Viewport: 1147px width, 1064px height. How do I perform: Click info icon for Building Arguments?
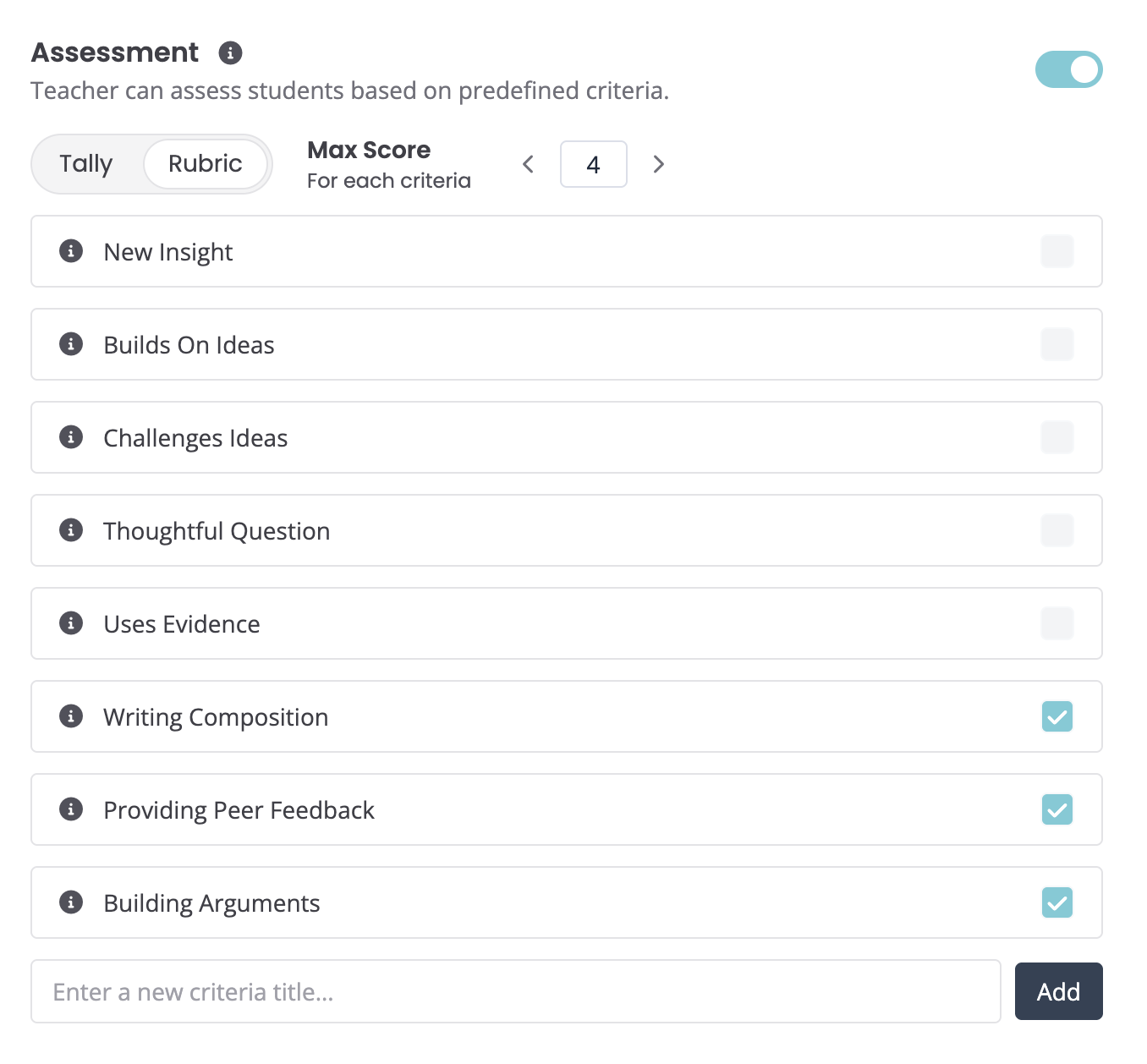click(x=71, y=902)
